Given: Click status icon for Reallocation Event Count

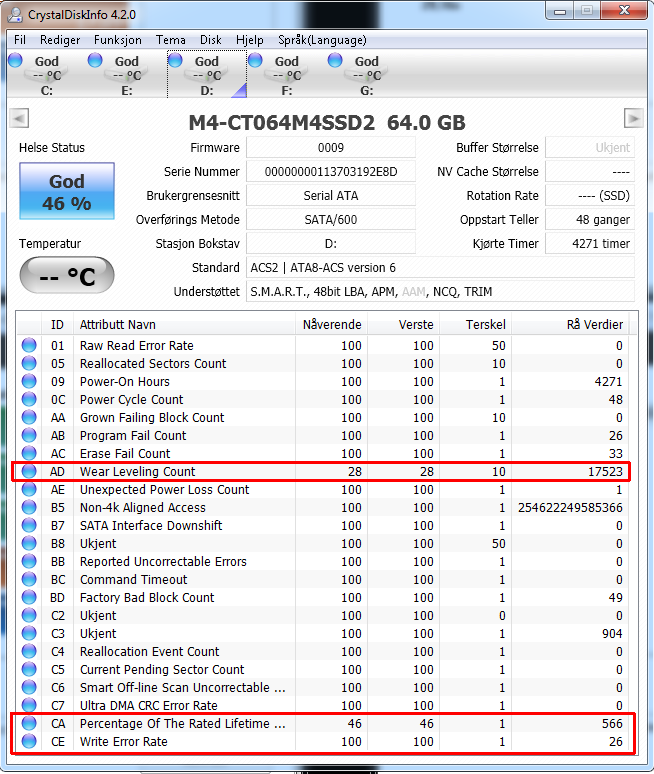Looking at the screenshot, I should tap(29, 652).
